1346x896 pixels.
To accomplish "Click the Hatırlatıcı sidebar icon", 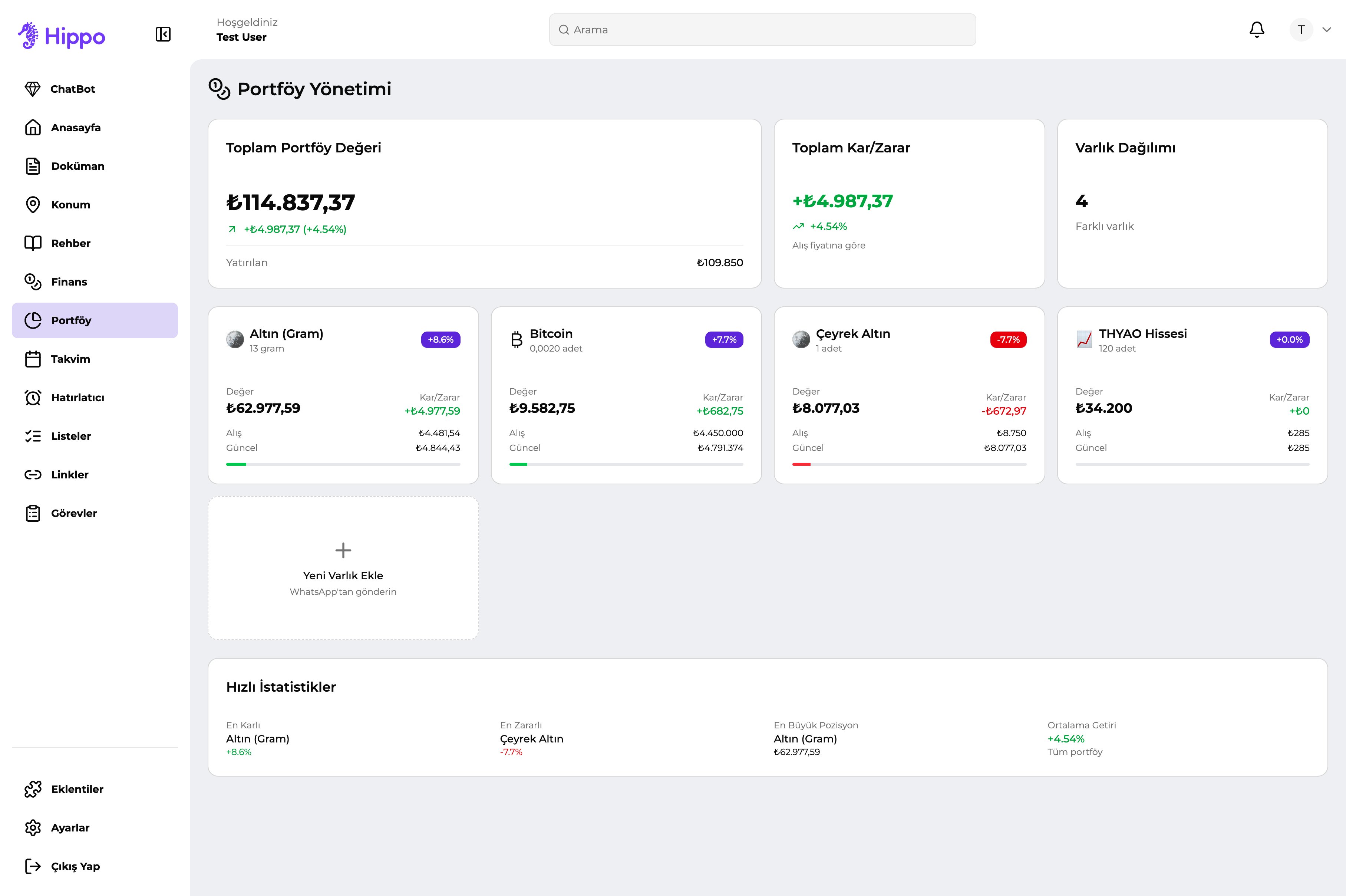I will (x=33, y=397).
